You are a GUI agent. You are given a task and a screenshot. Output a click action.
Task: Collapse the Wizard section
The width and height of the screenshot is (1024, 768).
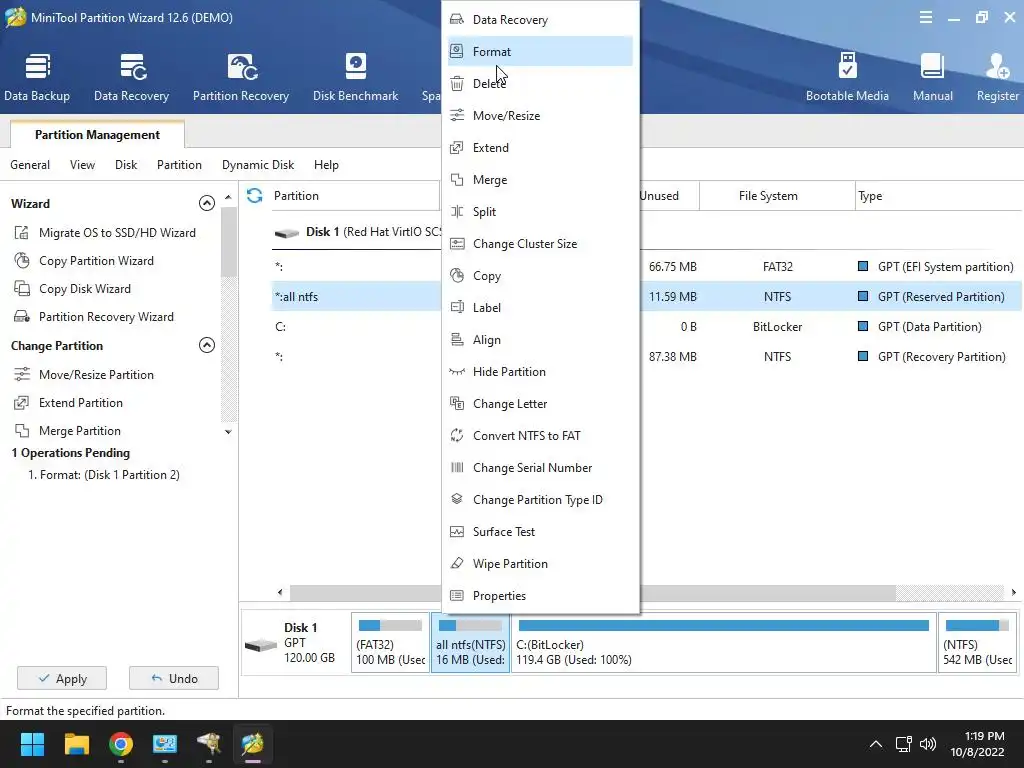206,203
